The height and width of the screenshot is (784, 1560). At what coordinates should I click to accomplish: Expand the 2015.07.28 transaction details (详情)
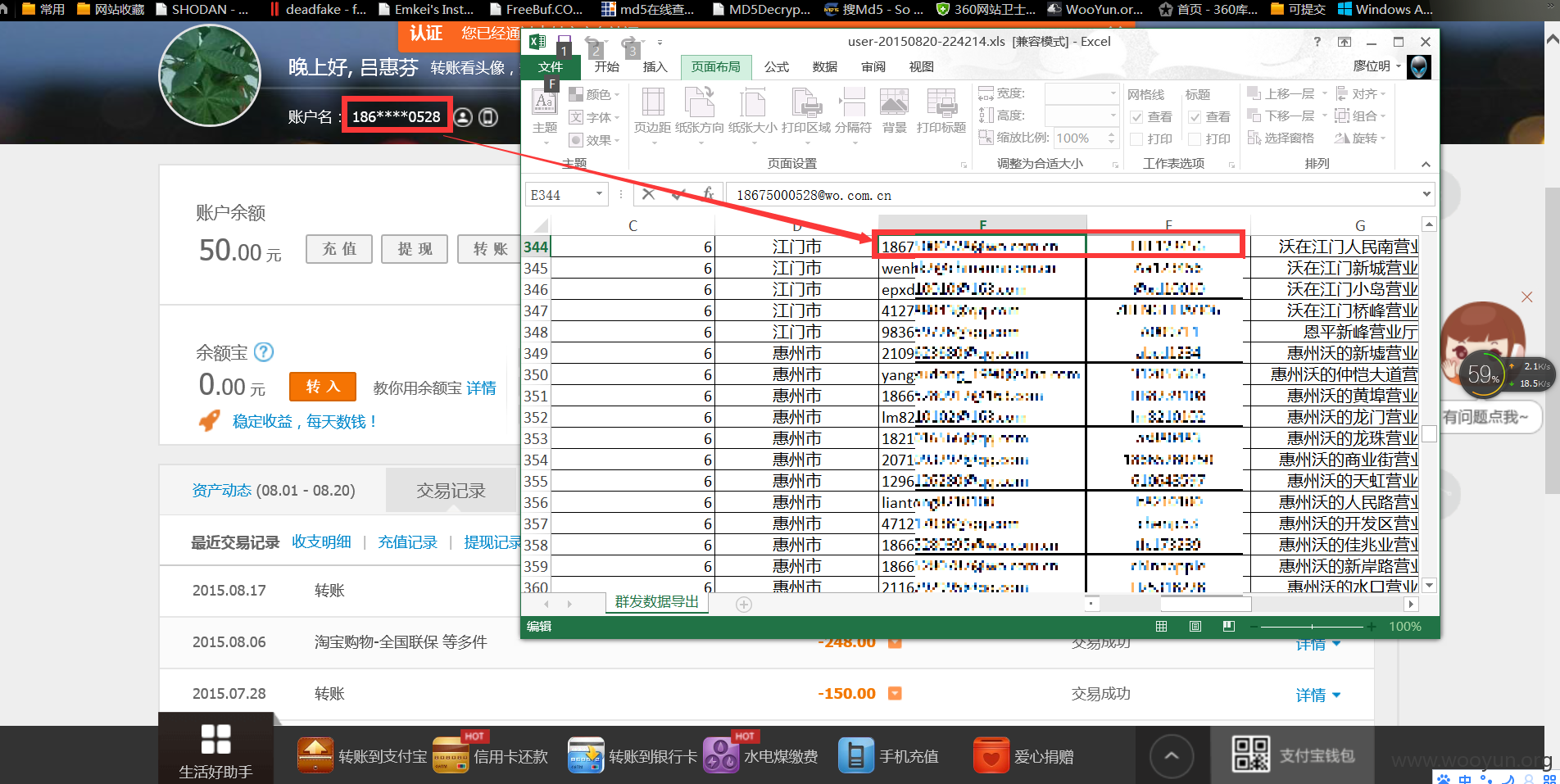1318,695
